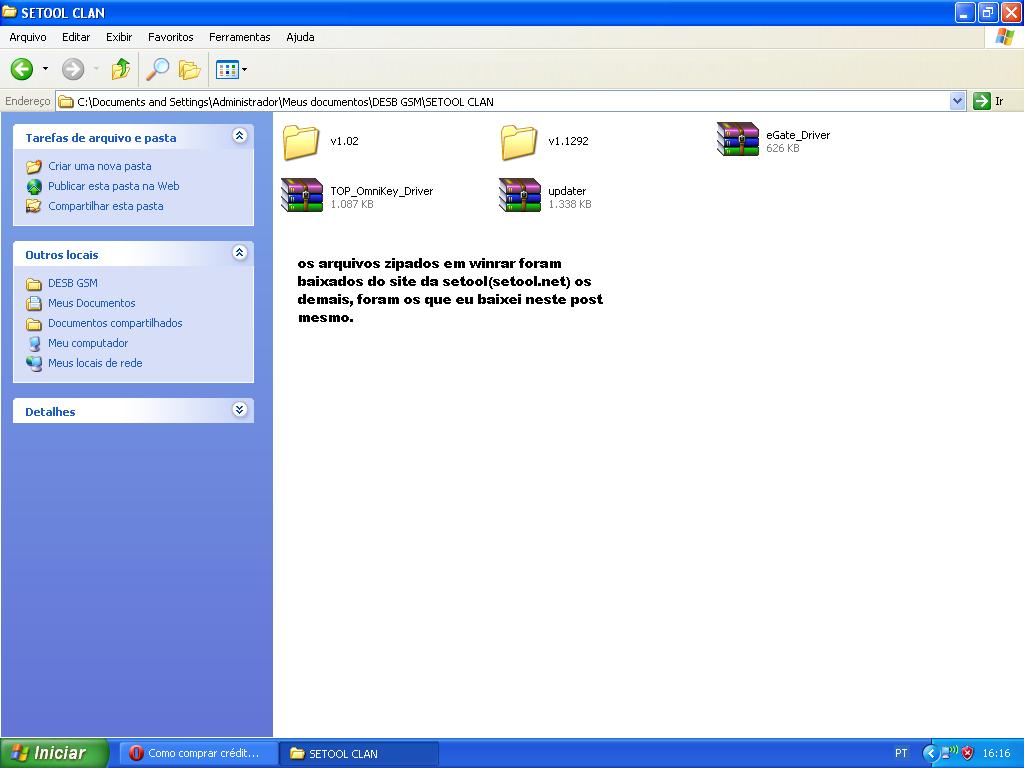Expand the Detalhes panel
Screen dimensions: 1024x768
pyautogui.click(x=240, y=409)
